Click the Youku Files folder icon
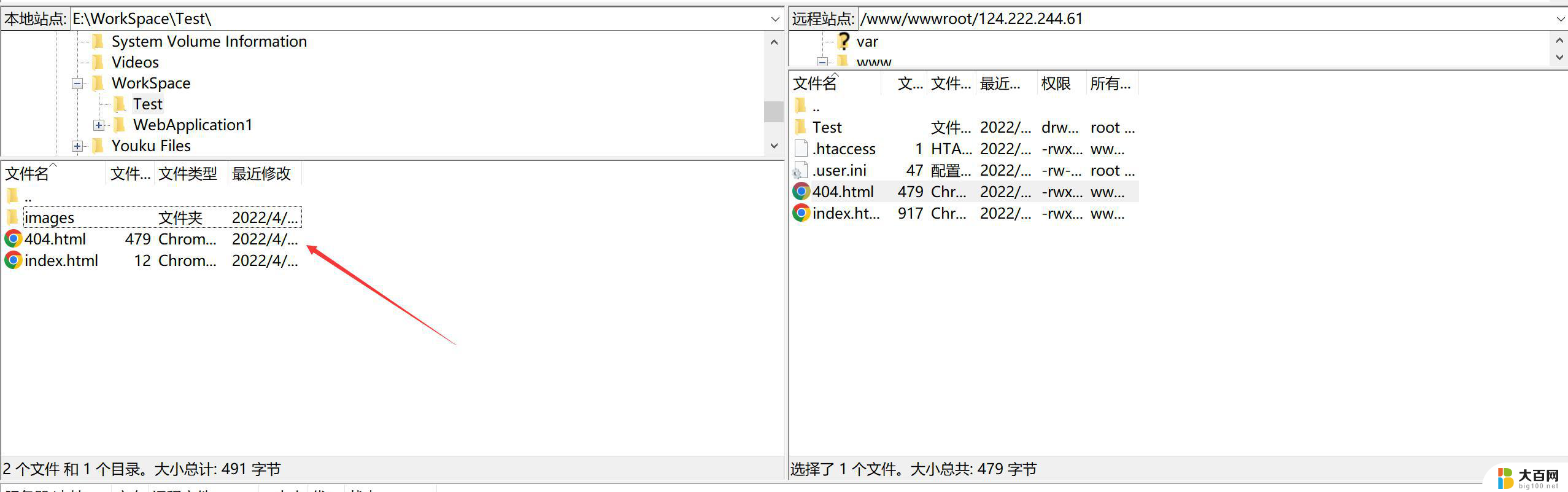Screen dimensions: 1568x492 (x=98, y=146)
